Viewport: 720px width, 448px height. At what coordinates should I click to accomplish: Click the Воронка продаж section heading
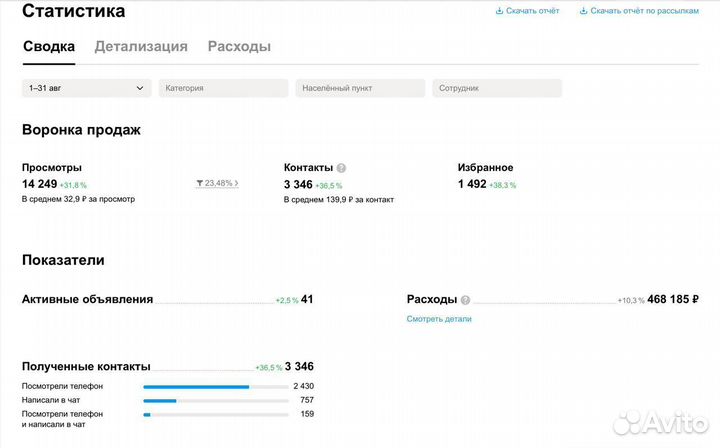pyautogui.click(x=81, y=130)
